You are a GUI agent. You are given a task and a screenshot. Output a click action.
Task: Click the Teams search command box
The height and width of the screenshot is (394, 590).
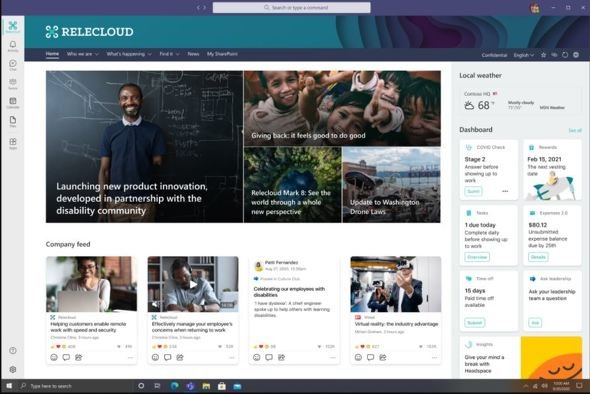292,8
